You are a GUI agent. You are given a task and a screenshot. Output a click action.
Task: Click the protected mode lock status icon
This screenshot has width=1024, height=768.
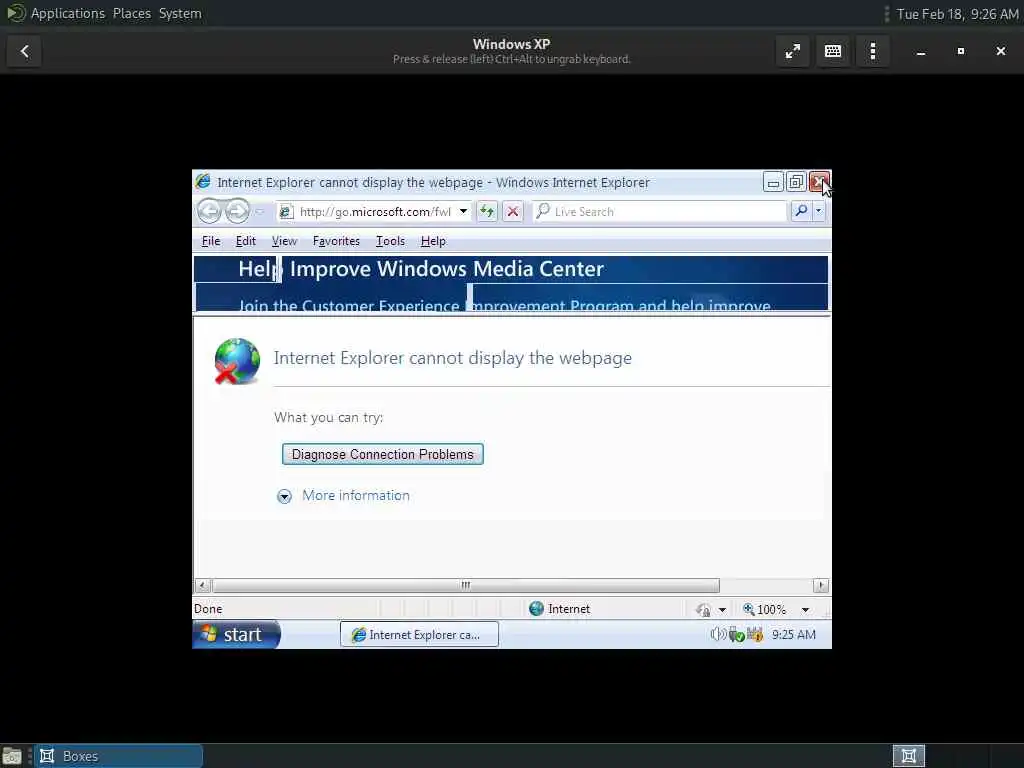coord(703,609)
